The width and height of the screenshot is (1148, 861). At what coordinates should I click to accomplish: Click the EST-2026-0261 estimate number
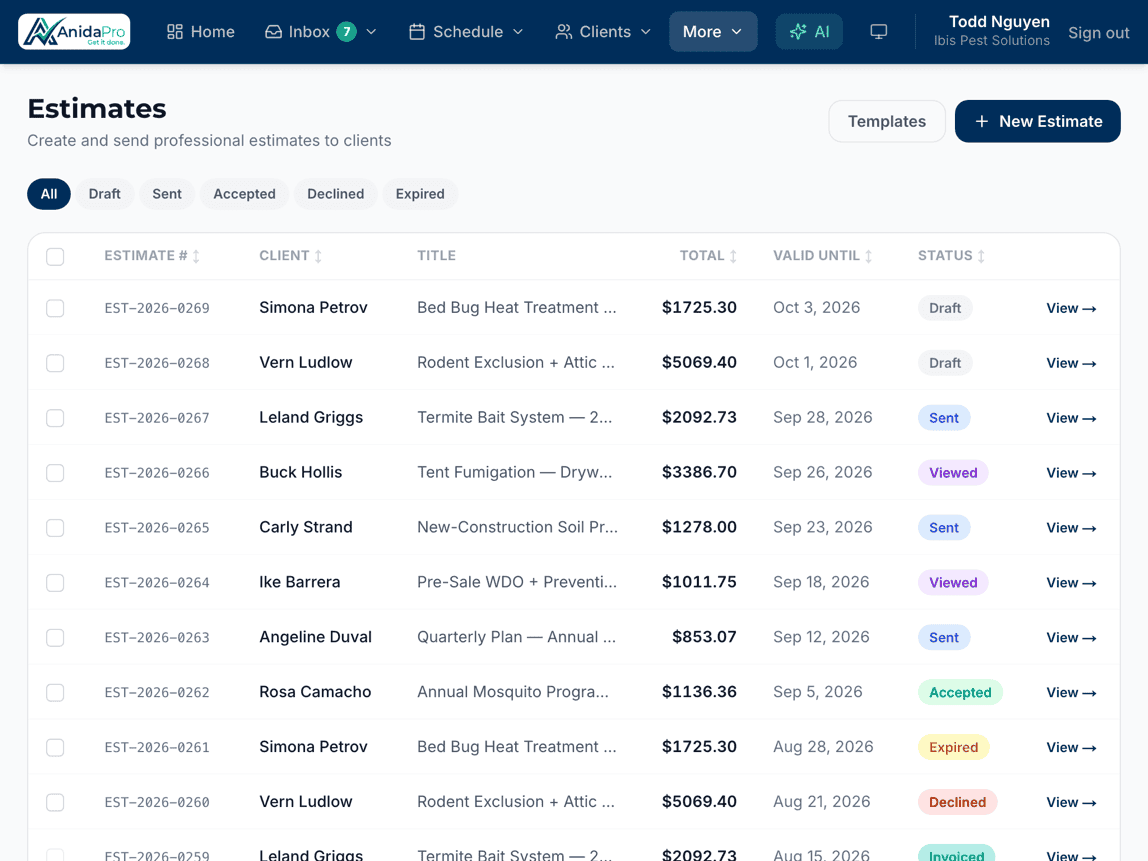click(x=157, y=748)
